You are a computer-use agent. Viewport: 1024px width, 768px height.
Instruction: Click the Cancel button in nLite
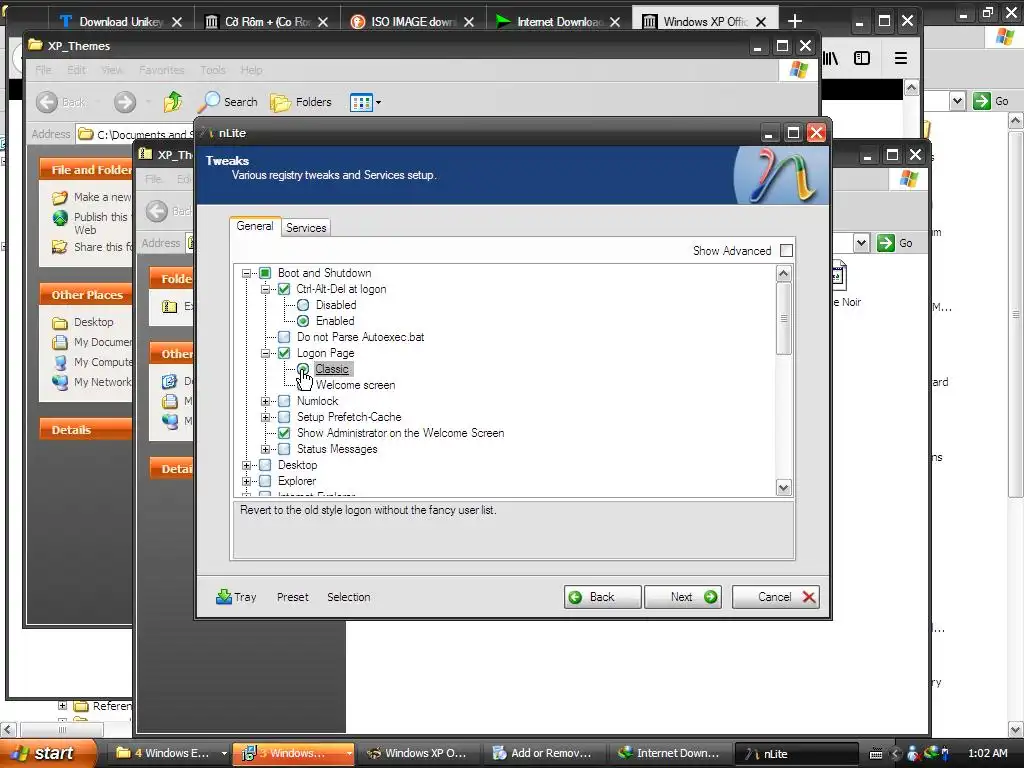click(x=775, y=597)
